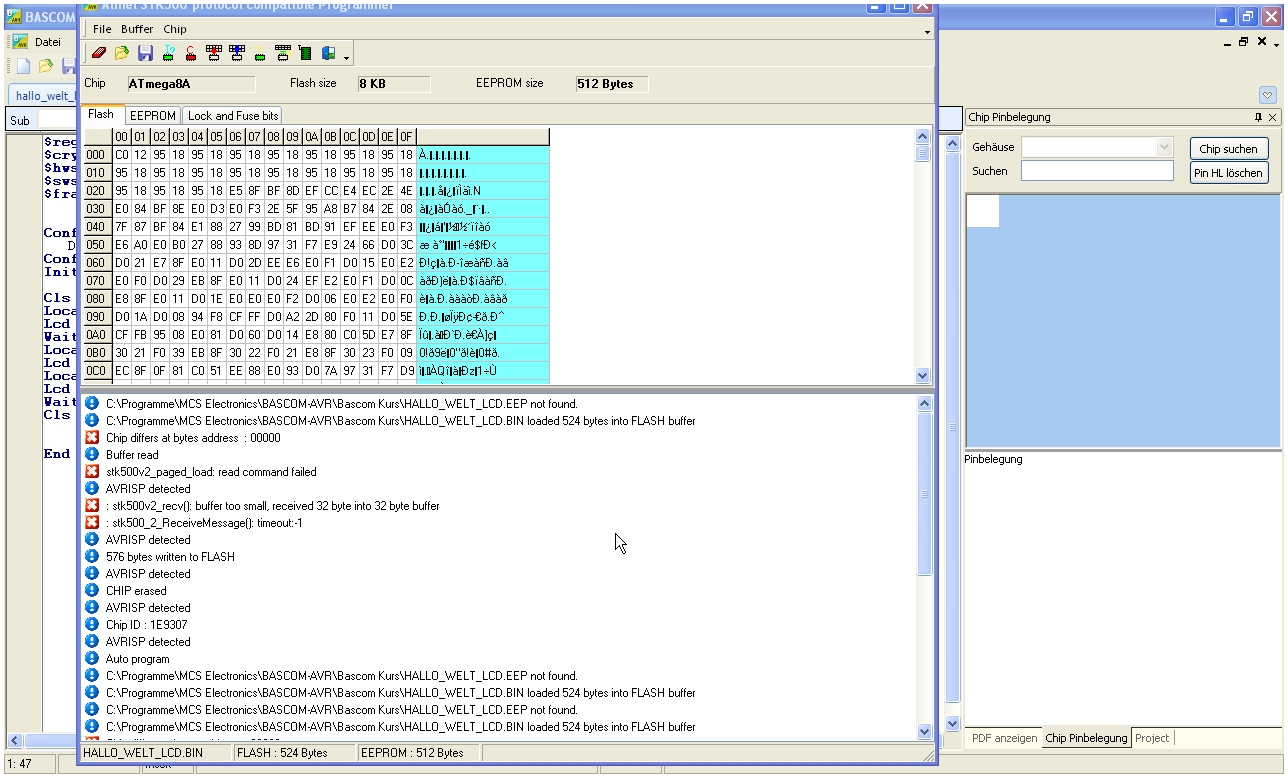Click the hex view scrollbar thumb
1288x778 pixels.
922,153
